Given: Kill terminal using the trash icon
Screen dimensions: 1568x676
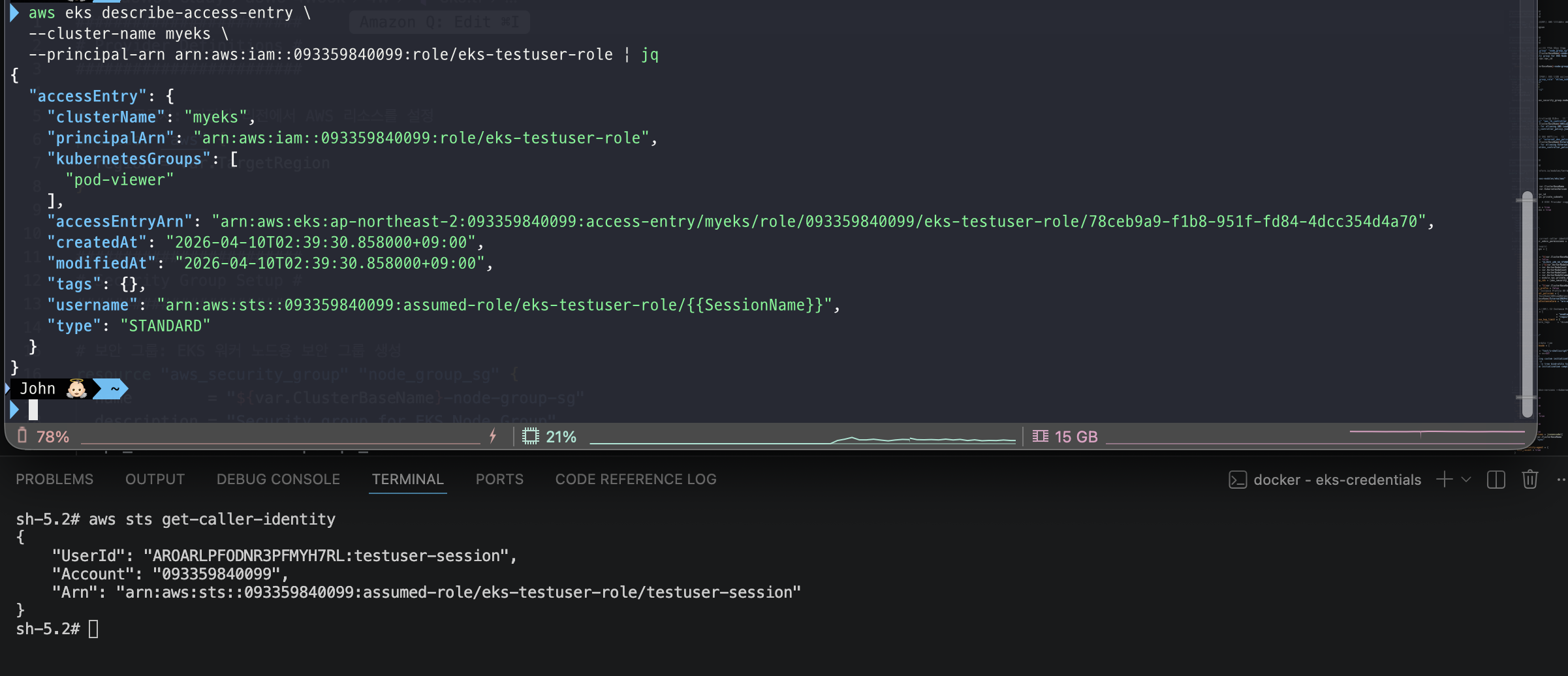Looking at the screenshot, I should [x=1530, y=480].
